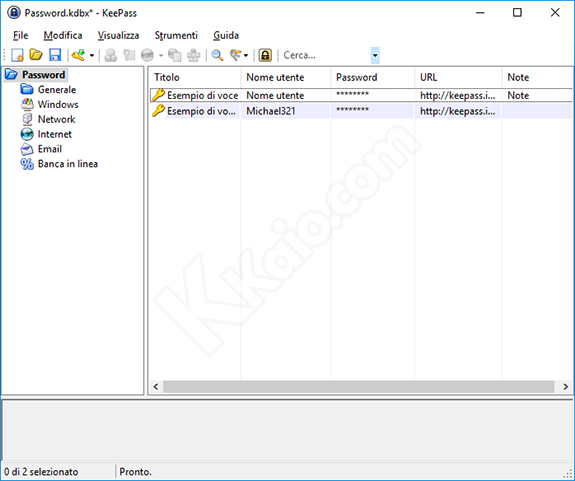Image resolution: width=575 pixels, height=481 pixels.
Task: Click the Windows group icon
Action: coord(27,104)
